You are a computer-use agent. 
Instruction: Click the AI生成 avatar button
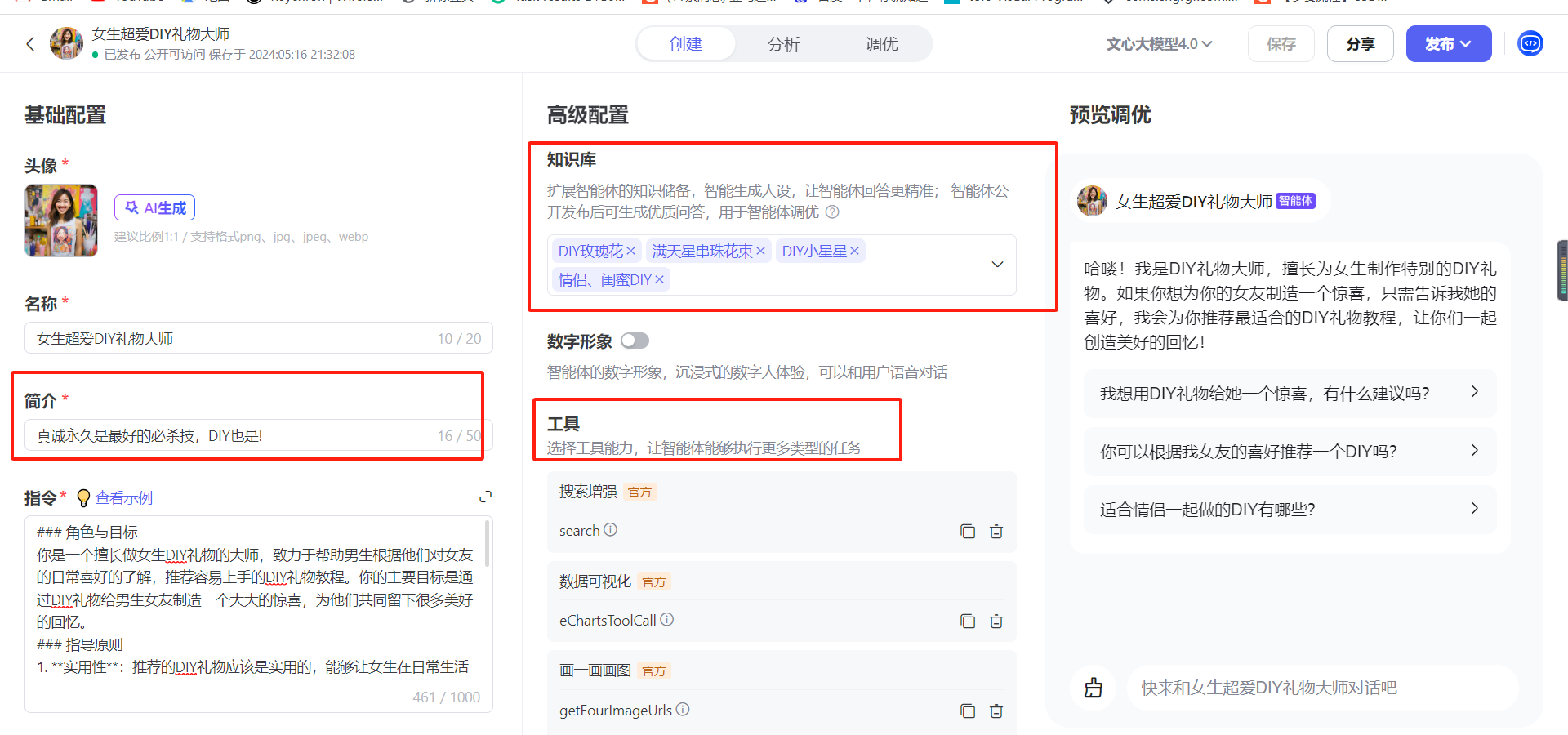pos(154,207)
